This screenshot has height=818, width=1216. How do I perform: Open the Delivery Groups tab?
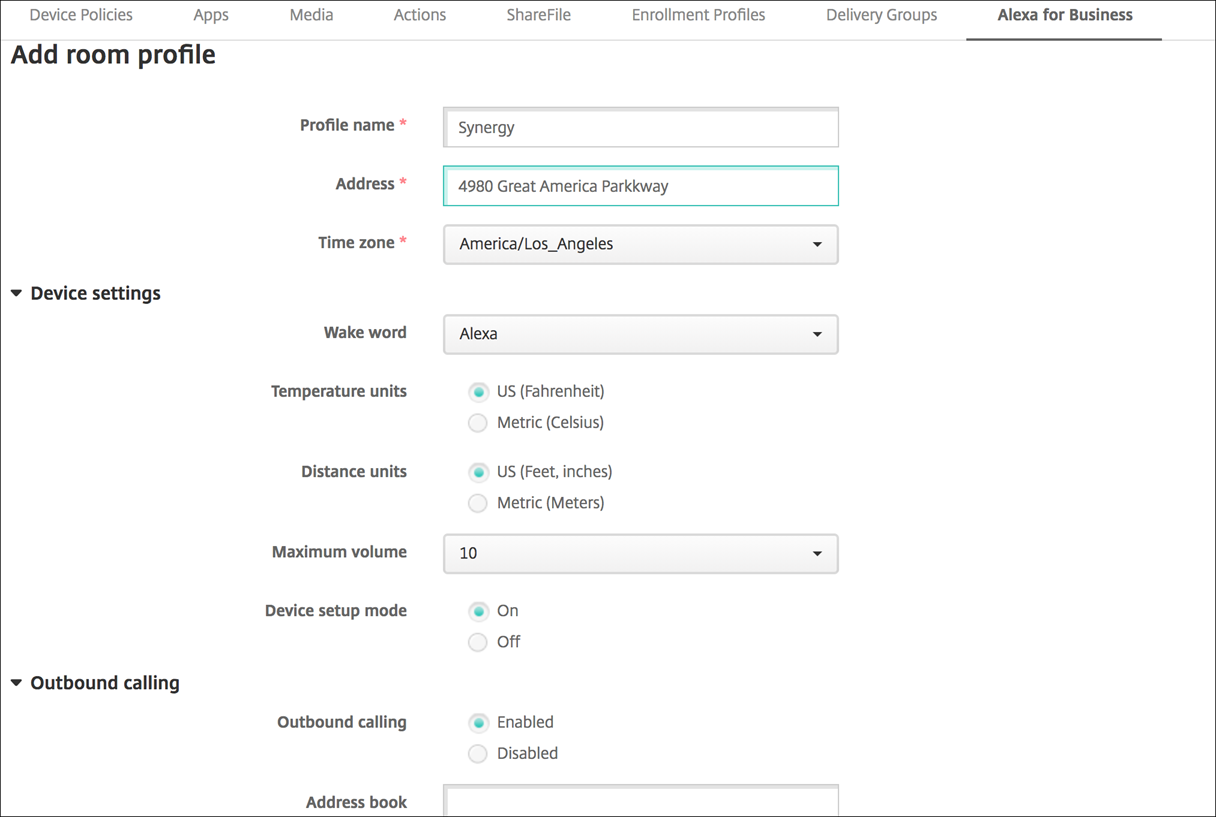pos(881,15)
